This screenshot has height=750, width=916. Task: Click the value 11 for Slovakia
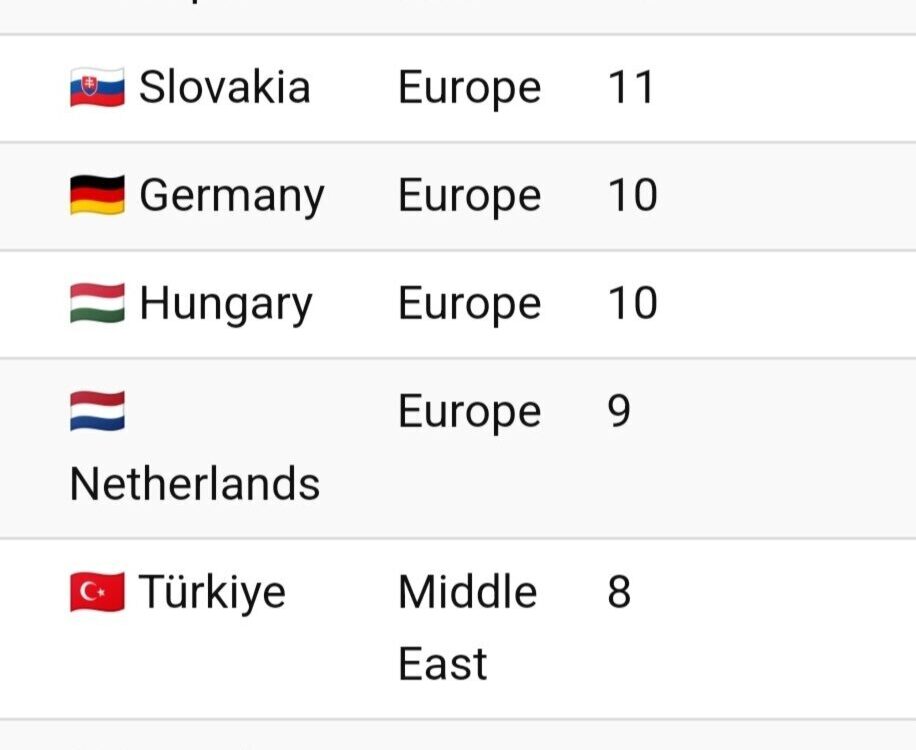(630, 87)
